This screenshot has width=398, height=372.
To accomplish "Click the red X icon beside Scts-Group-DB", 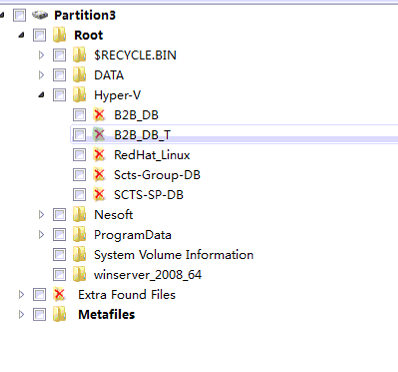I will 99,175.
